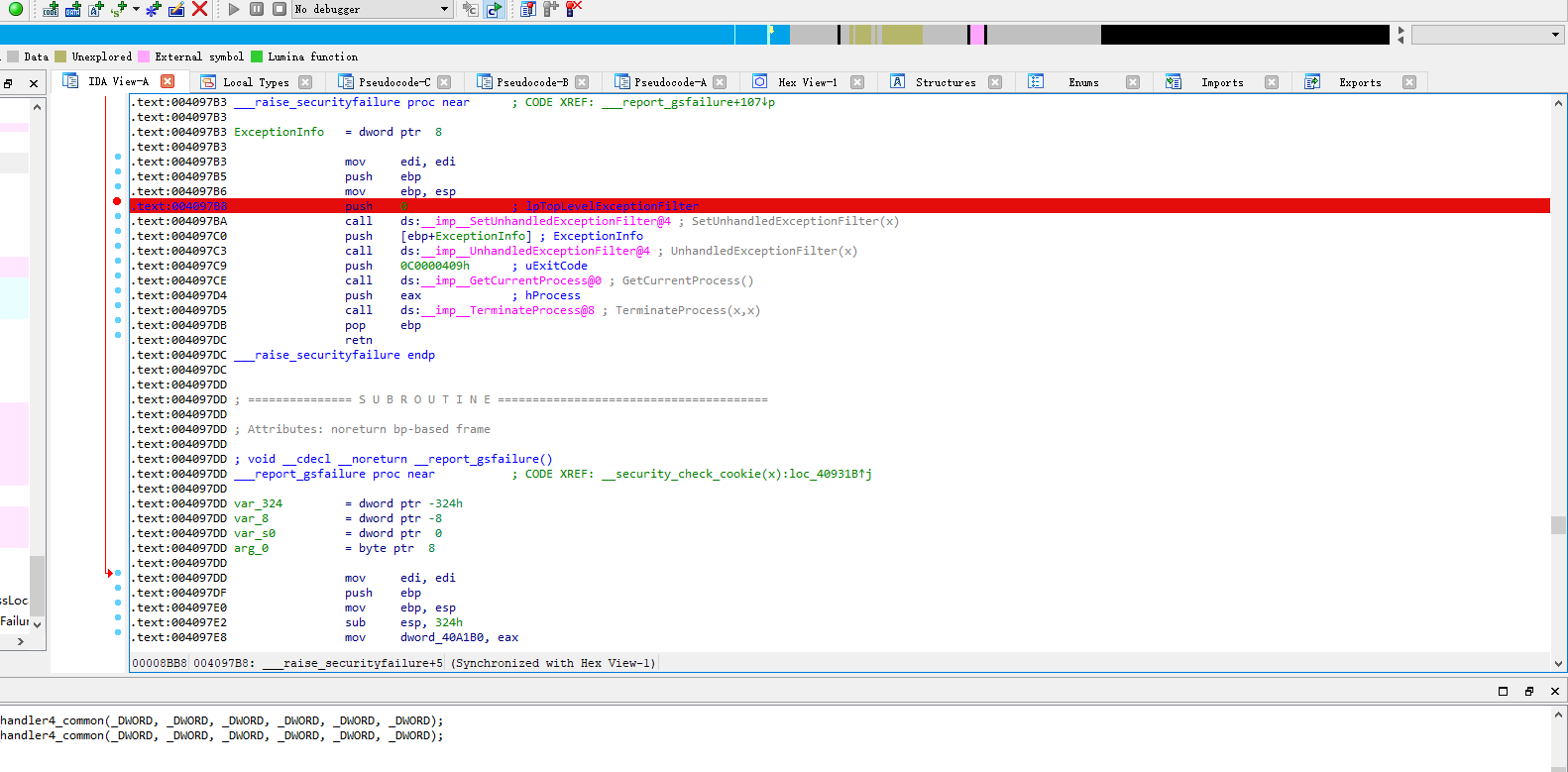This screenshot has height=772, width=1568.
Task: Click the 'Convert to code' toolbar icon
Action: pos(51,9)
